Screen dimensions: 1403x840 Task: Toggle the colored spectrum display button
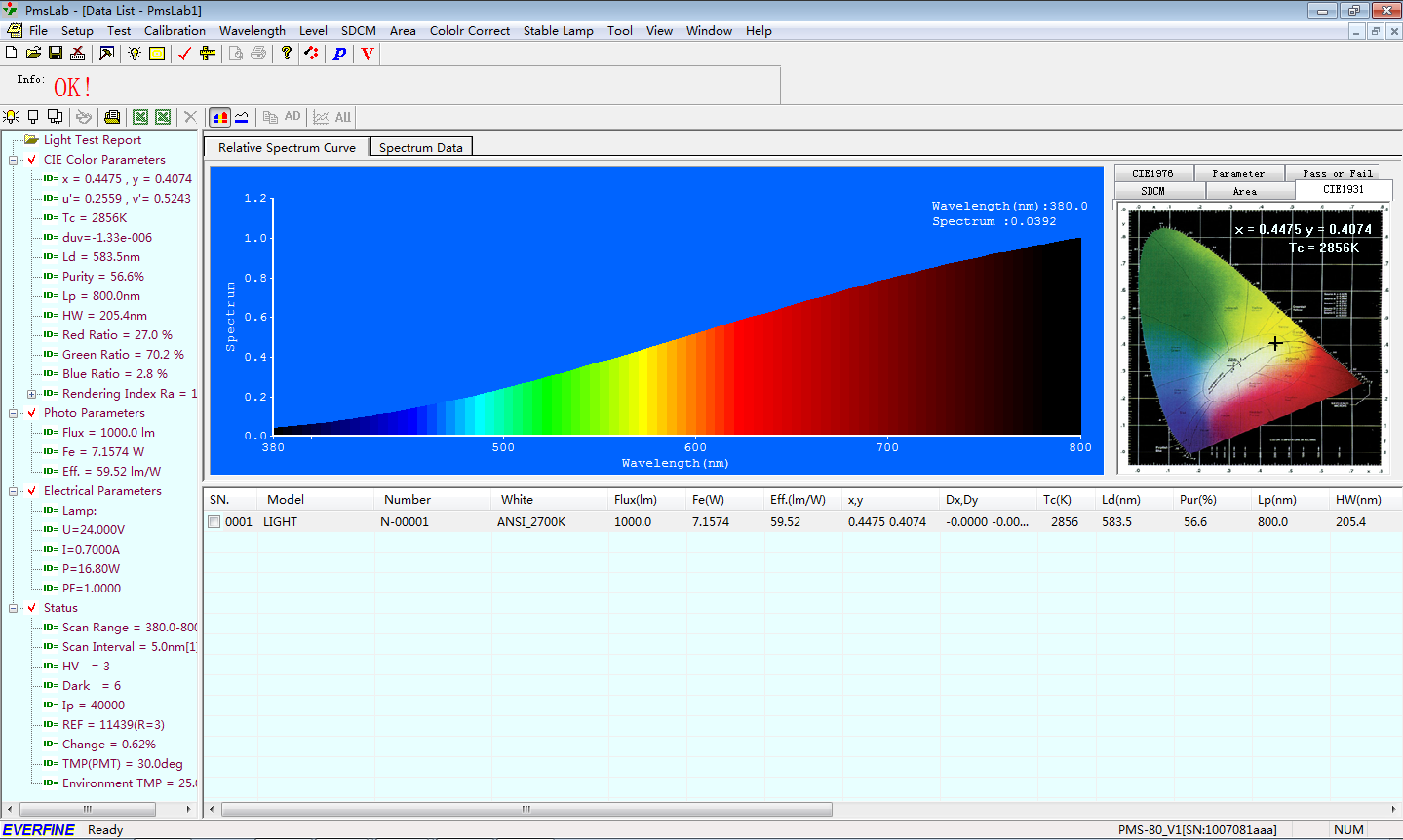pos(220,117)
